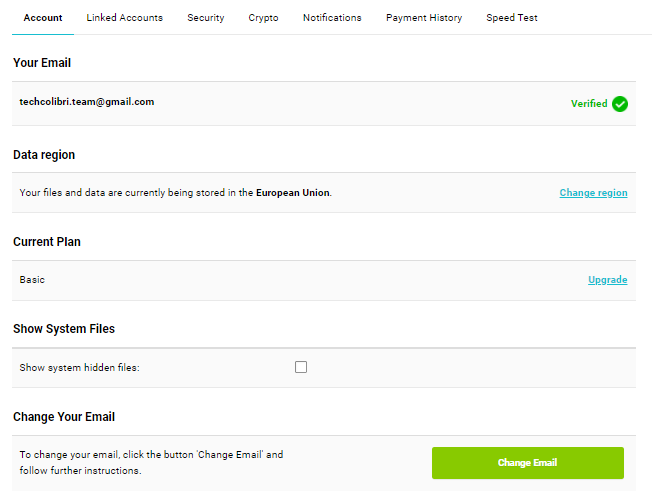The width and height of the screenshot is (672, 500).
Task: Click the bold European Union text
Action: point(293,193)
